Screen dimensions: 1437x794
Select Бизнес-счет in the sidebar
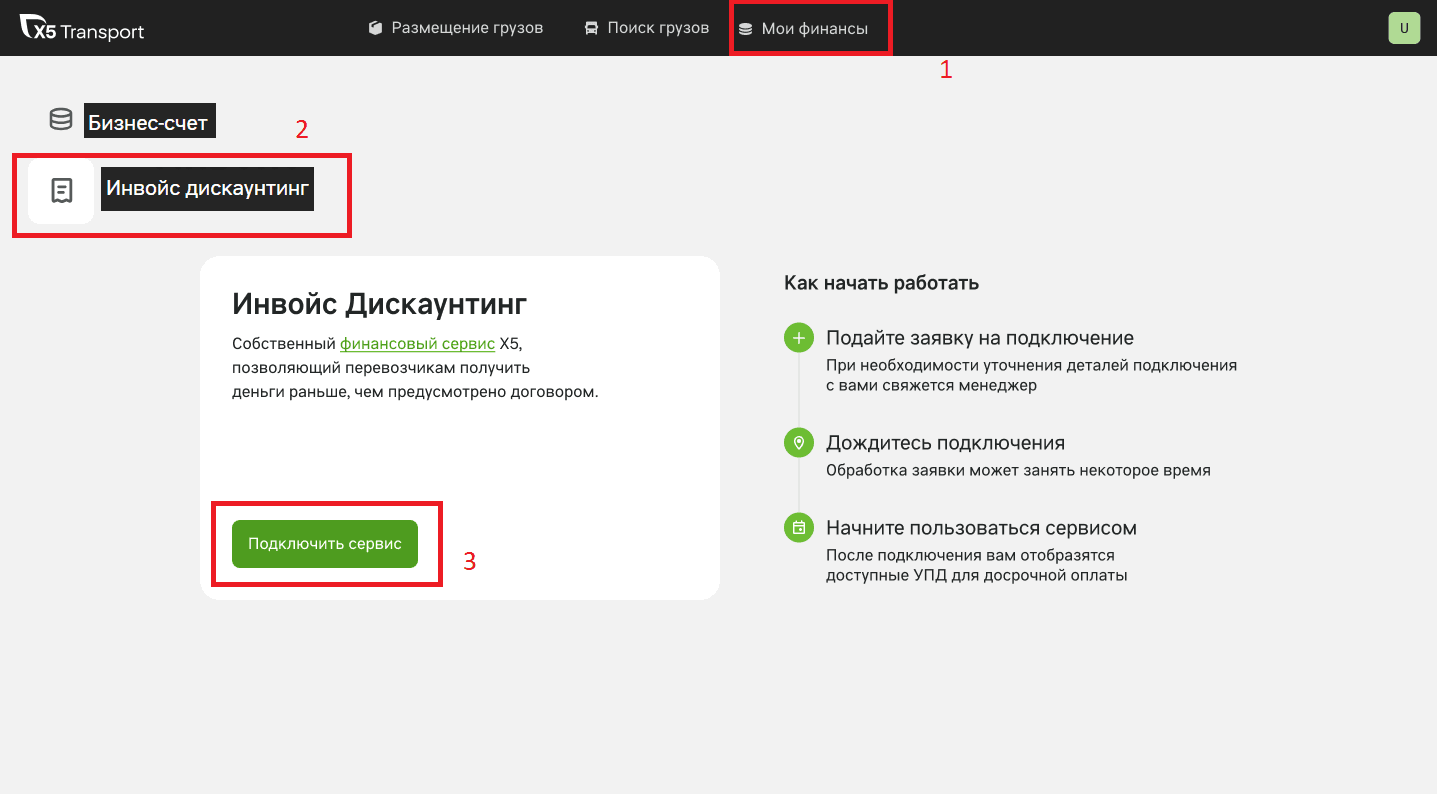pos(149,121)
